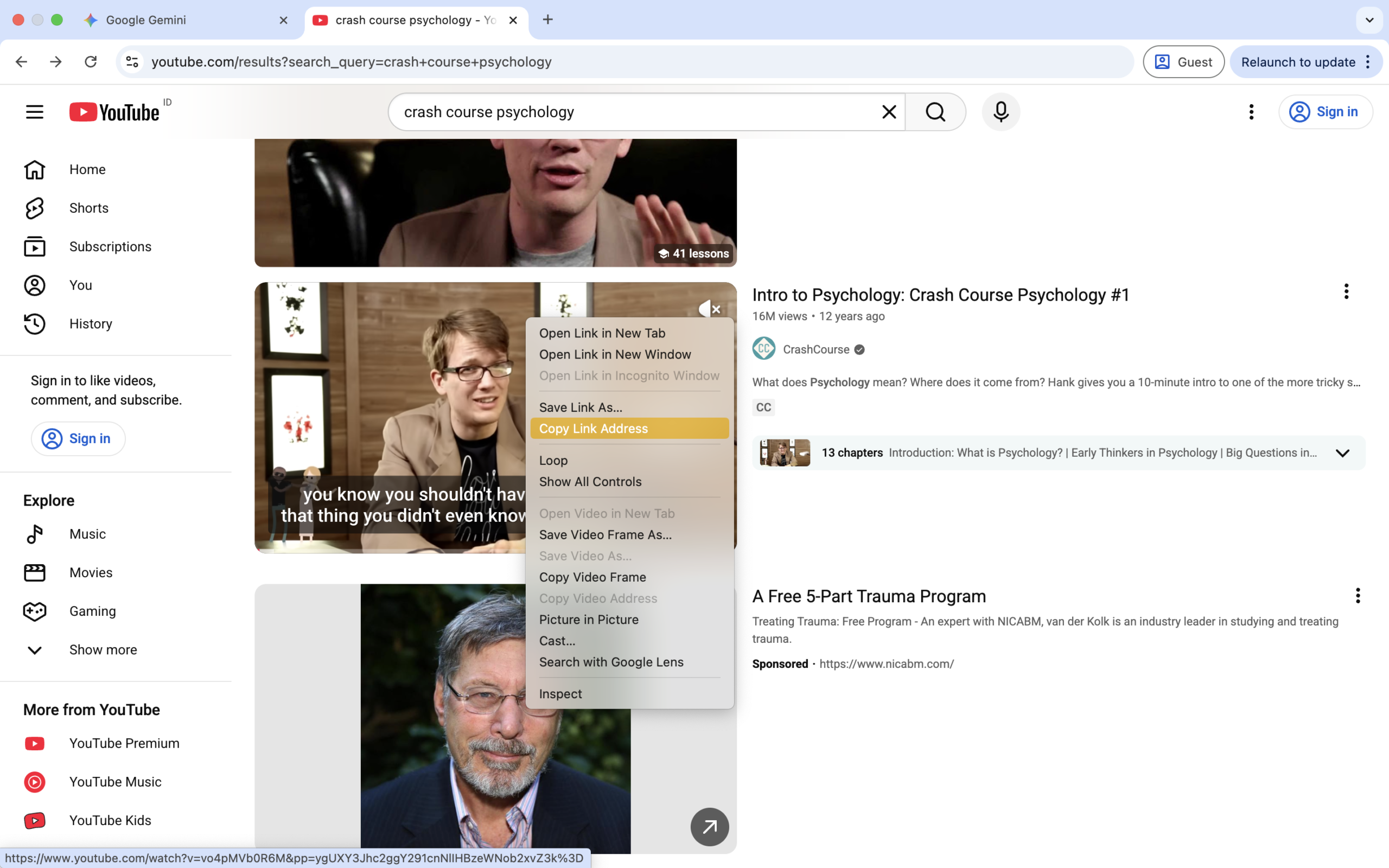Viewport: 1389px width, 868px height.
Task: Select Copy Link Address from context menu
Action: click(593, 428)
